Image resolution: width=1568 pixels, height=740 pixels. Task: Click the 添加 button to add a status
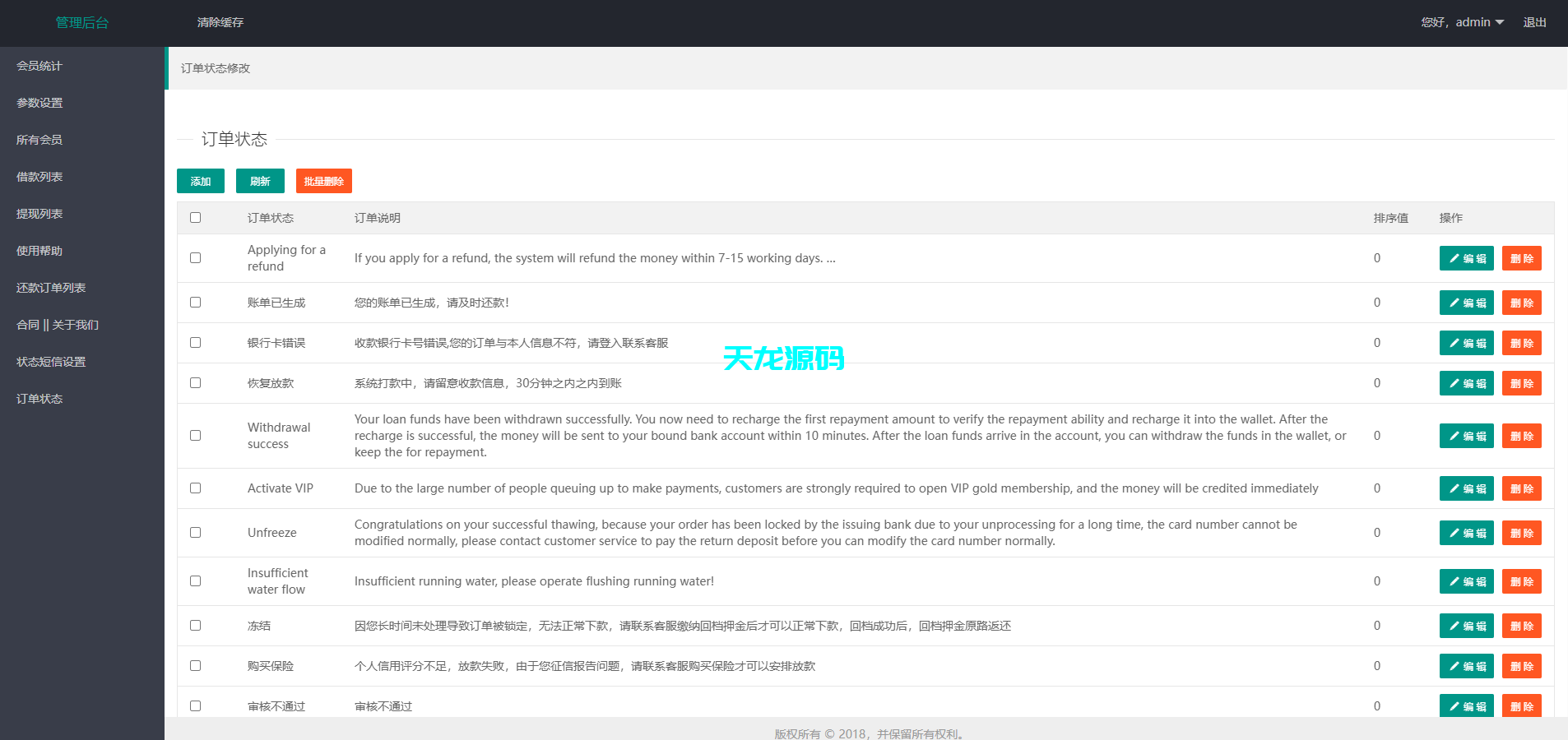click(200, 181)
